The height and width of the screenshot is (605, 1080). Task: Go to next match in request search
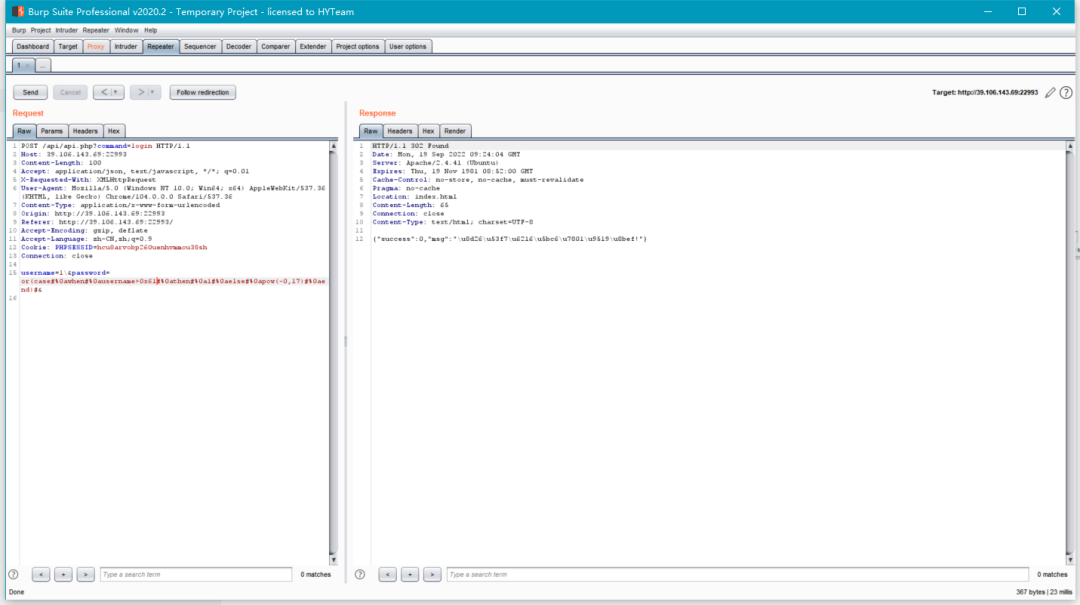(x=85, y=574)
